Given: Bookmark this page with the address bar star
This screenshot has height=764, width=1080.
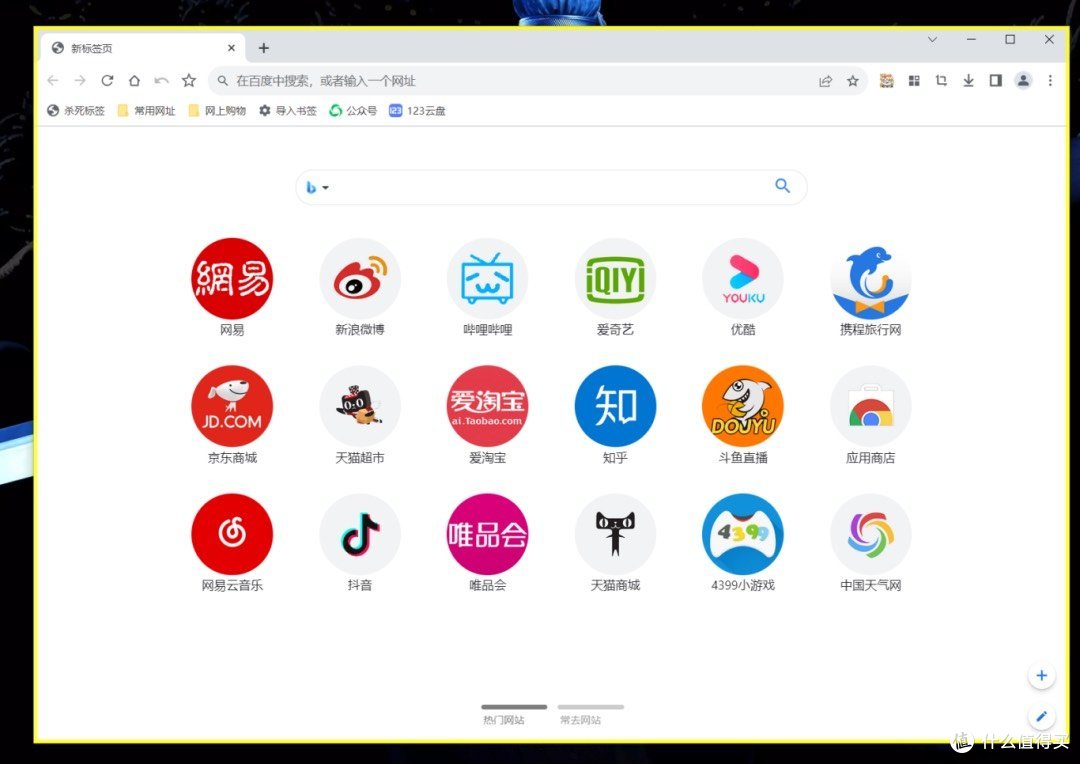Looking at the screenshot, I should (853, 81).
